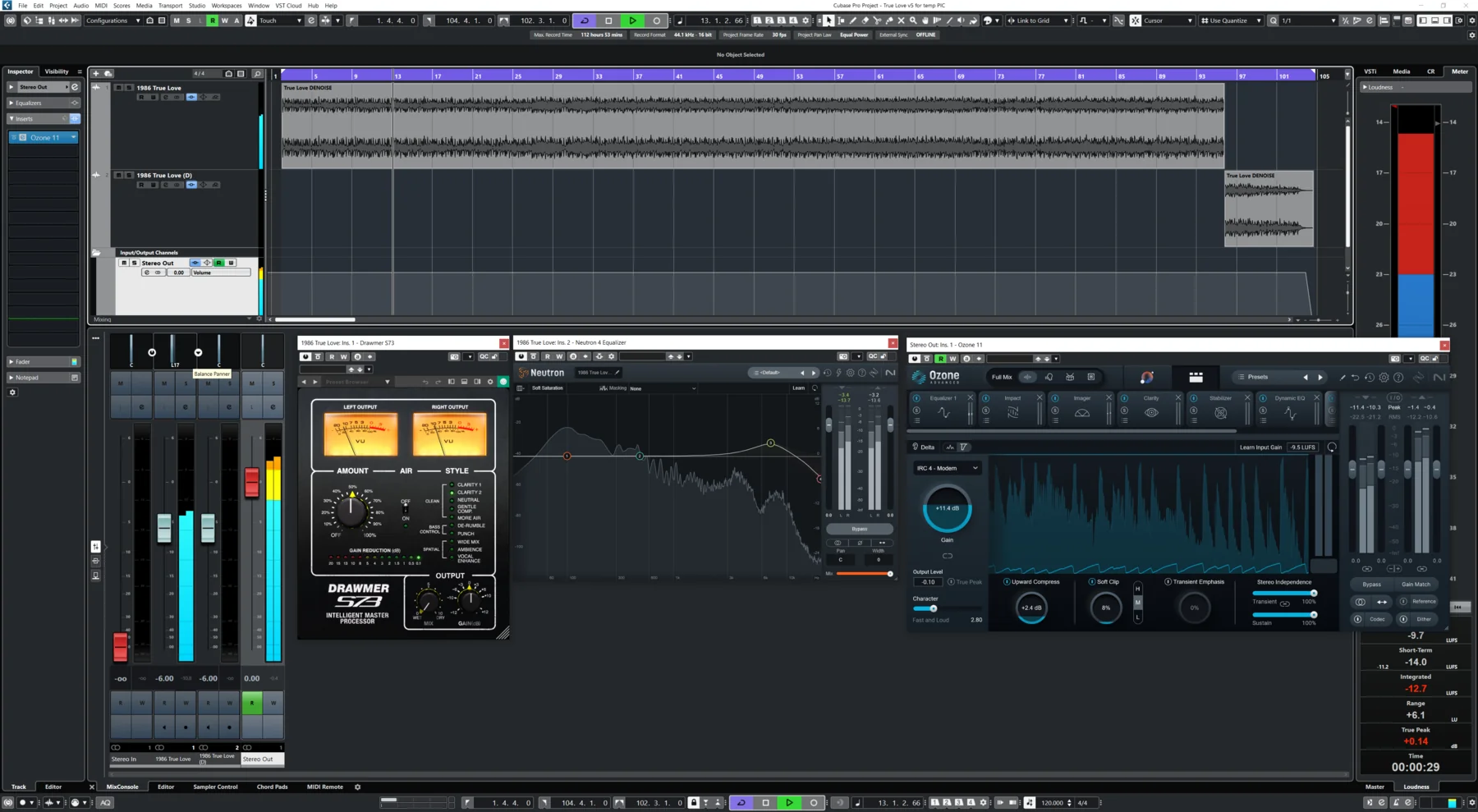
Task: Remove the Equalizer 1 module with X
Action: pyautogui.click(x=970, y=398)
